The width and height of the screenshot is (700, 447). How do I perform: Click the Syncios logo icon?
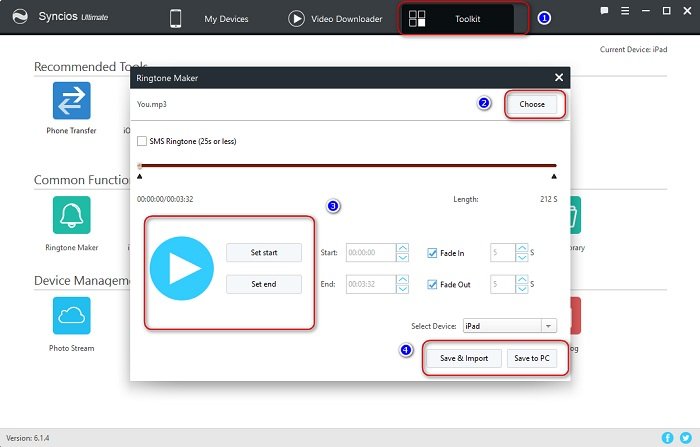click(20, 17)
